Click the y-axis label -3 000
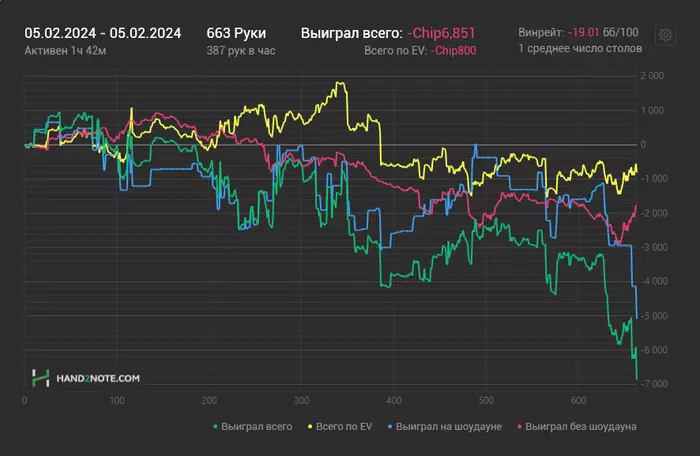Viewport: 700px width, 456px height. (654, 247)
